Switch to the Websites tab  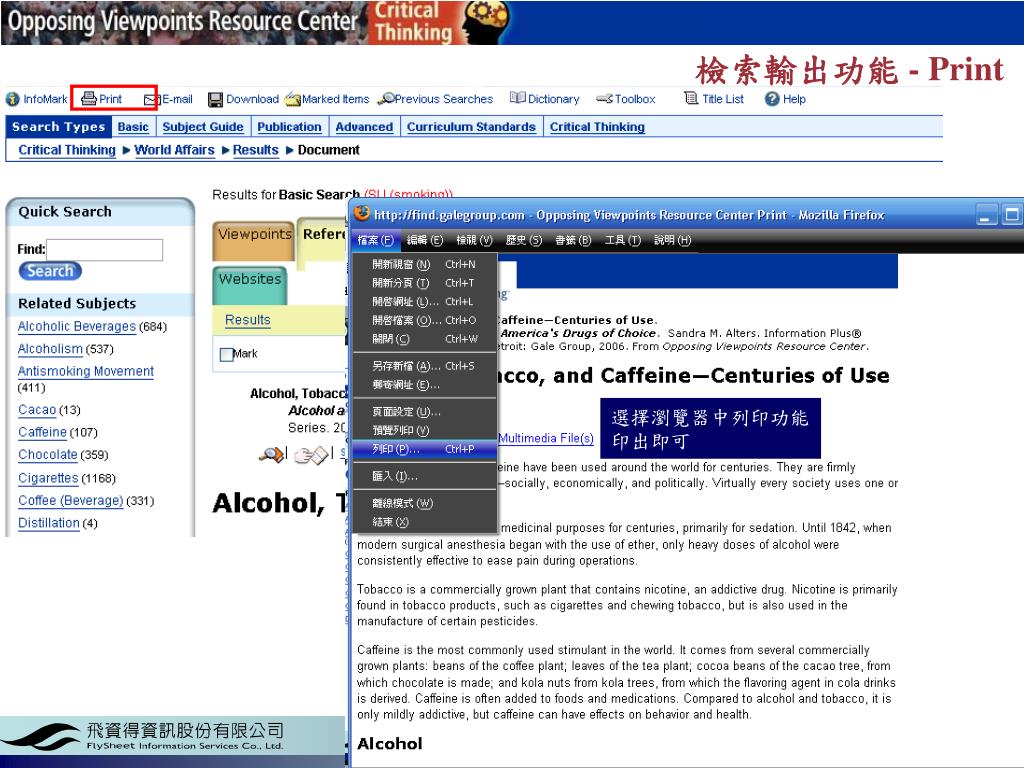[249, 284]
